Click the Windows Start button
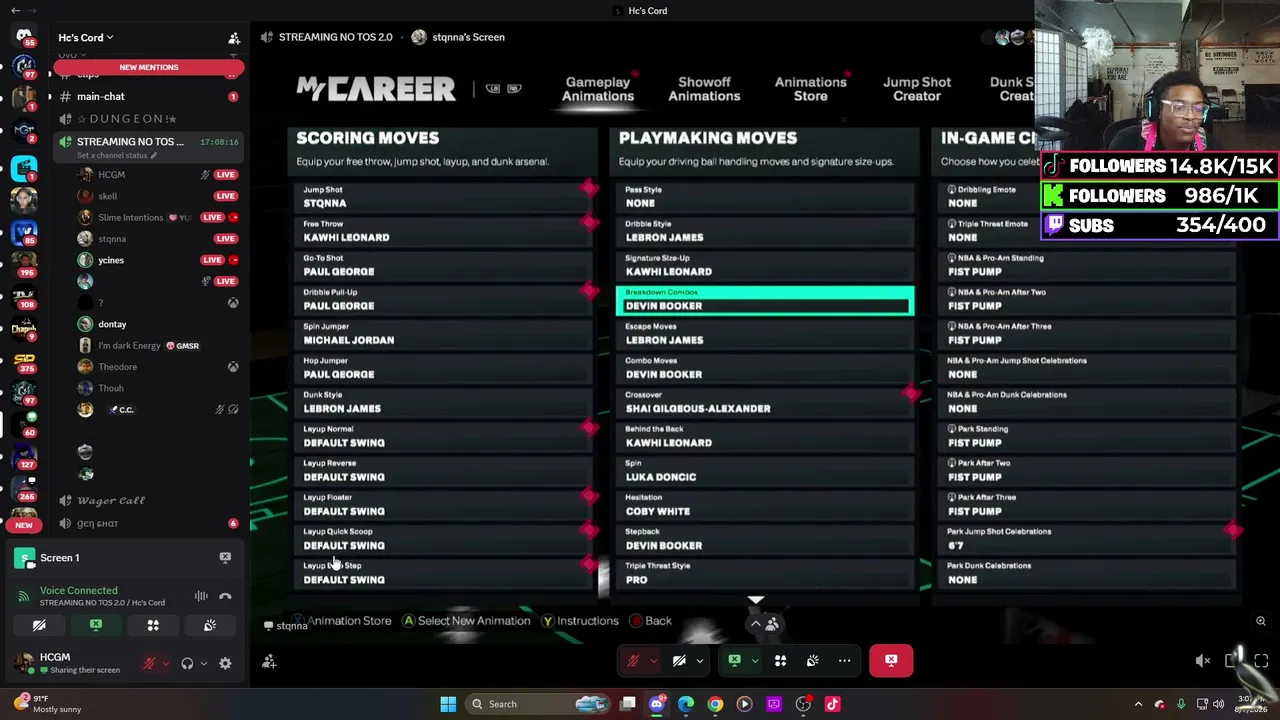1280x720 pixels. tap(448, 704)
